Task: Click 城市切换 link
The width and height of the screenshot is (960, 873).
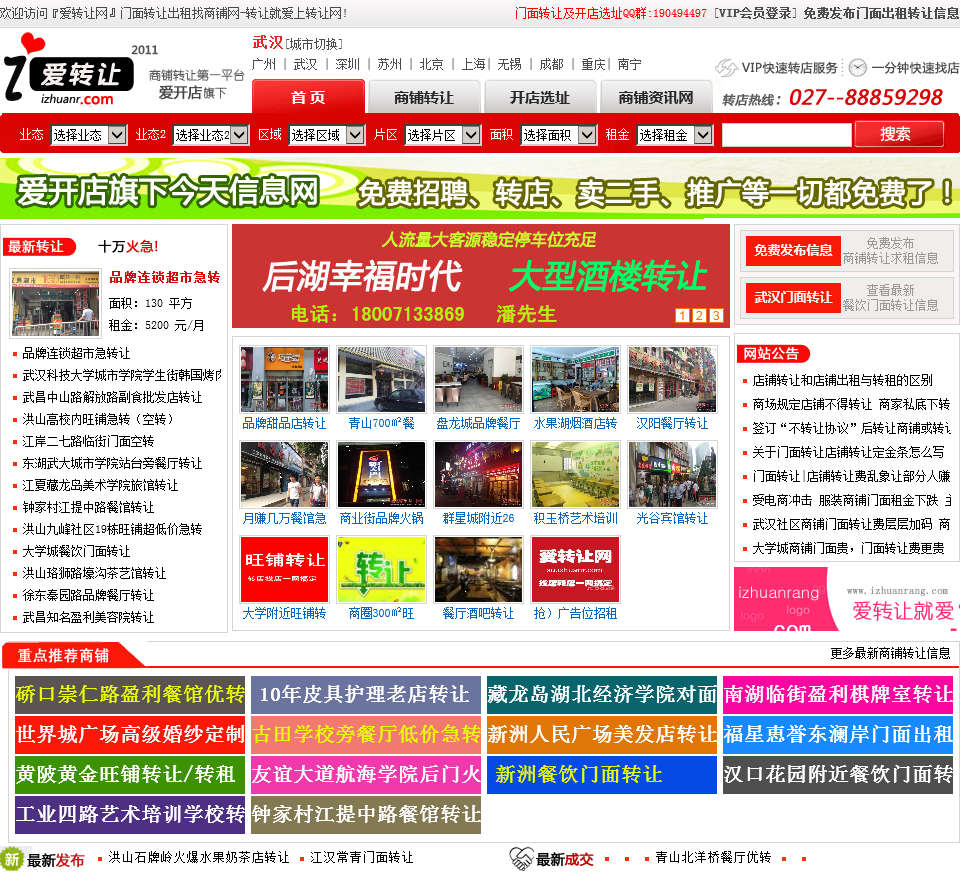Action: (x=314, y=44)
